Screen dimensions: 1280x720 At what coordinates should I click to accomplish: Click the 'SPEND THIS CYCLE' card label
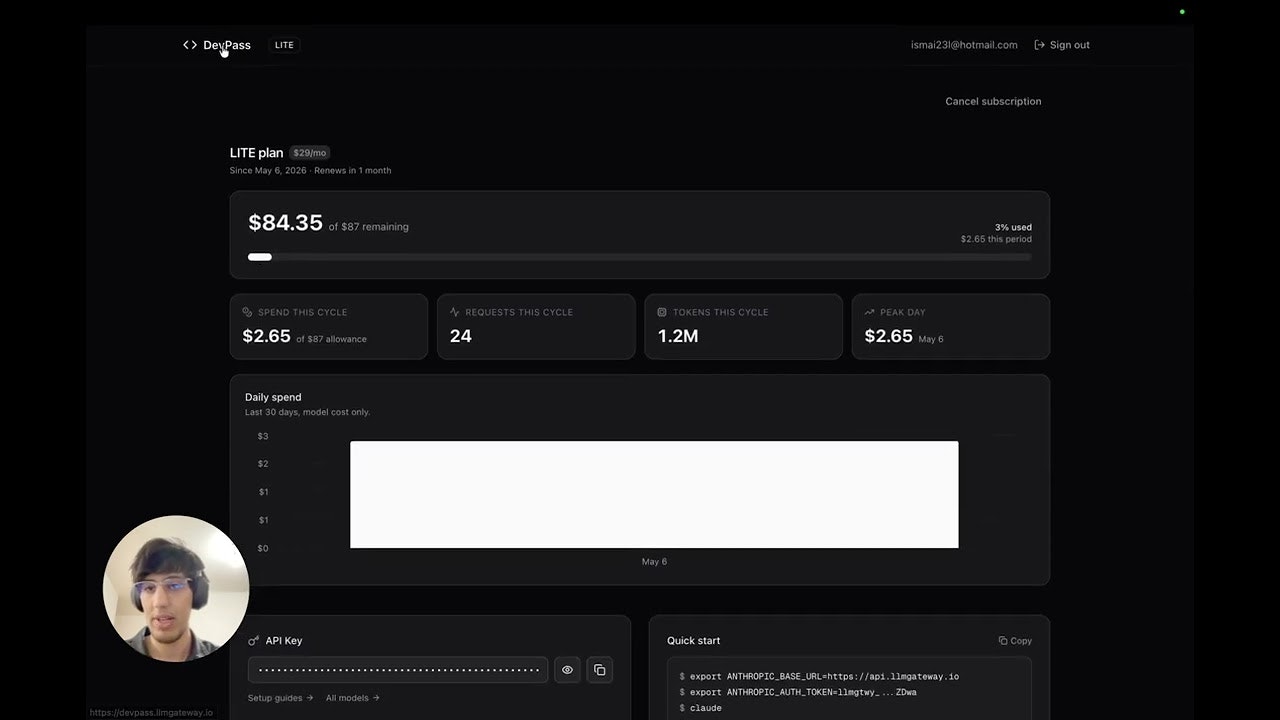[303, 312]
